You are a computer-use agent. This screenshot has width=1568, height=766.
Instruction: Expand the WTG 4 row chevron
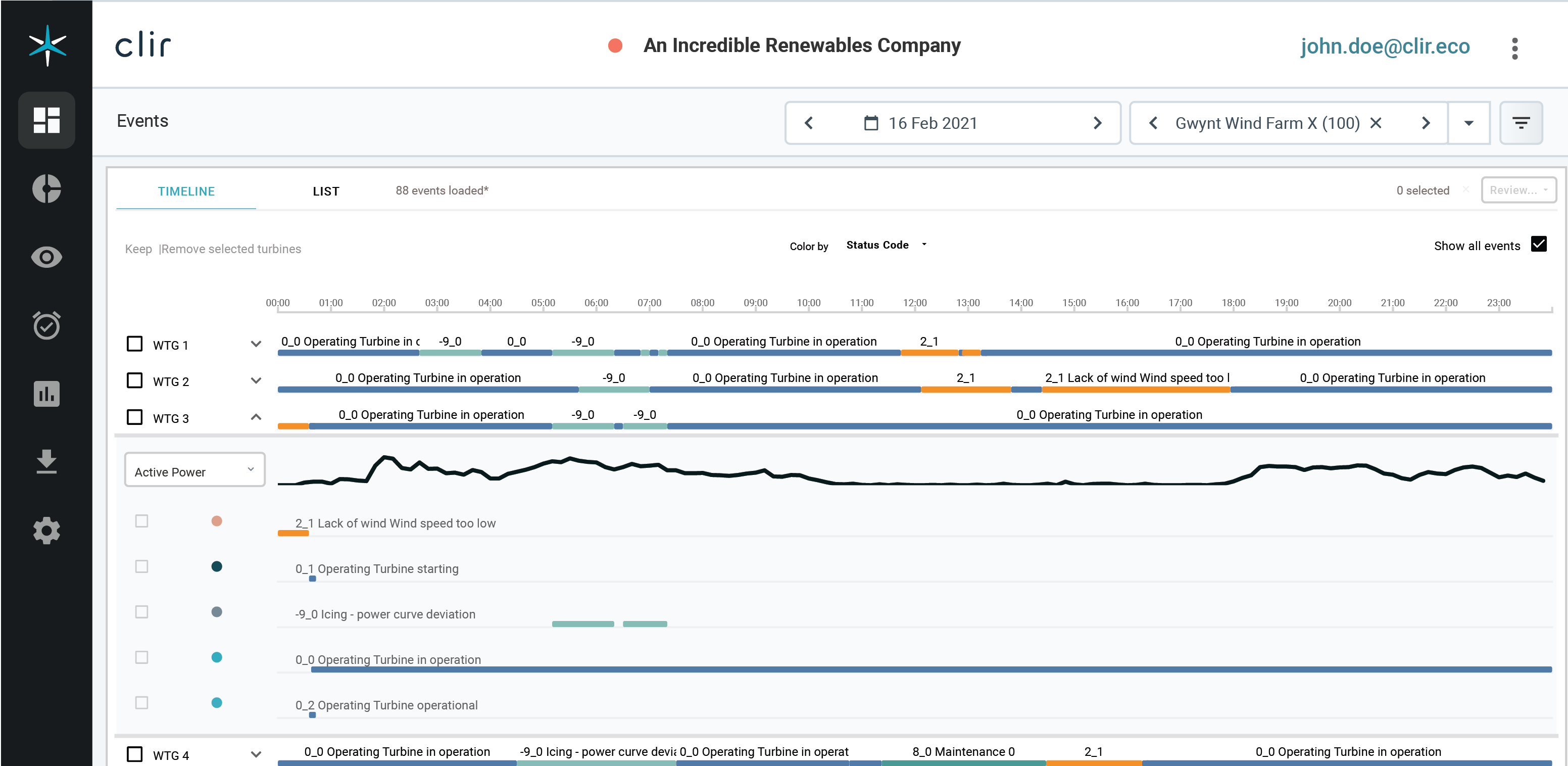tap(256, 754)
